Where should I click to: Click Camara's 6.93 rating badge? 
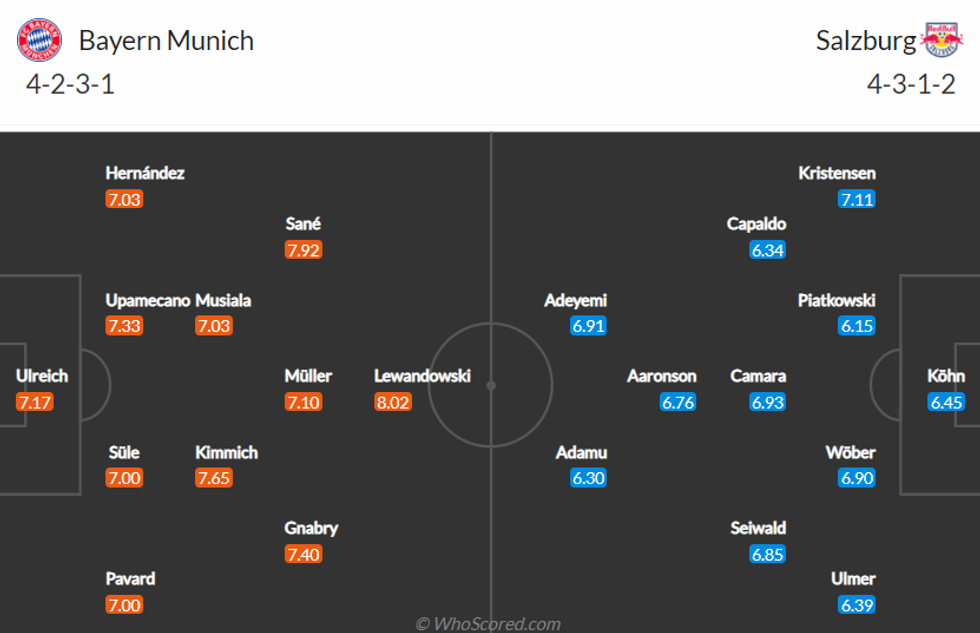tap(767, 402)
